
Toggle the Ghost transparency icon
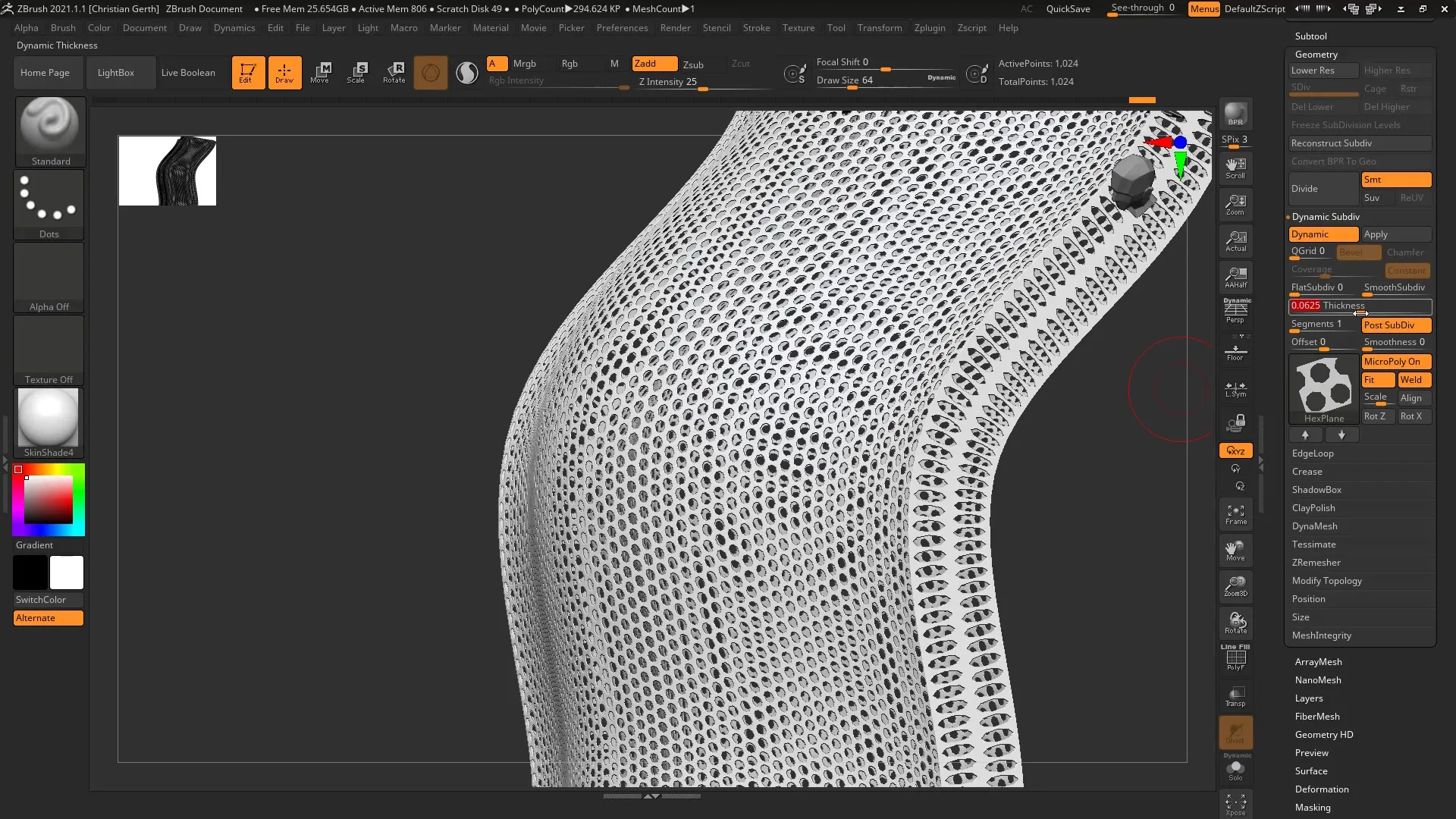tap(1235, 733)
